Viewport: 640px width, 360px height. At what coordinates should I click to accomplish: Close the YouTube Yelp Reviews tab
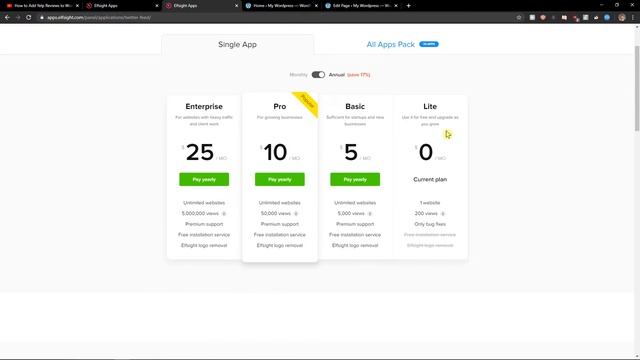pyautogui.click(x=77, y=6)
